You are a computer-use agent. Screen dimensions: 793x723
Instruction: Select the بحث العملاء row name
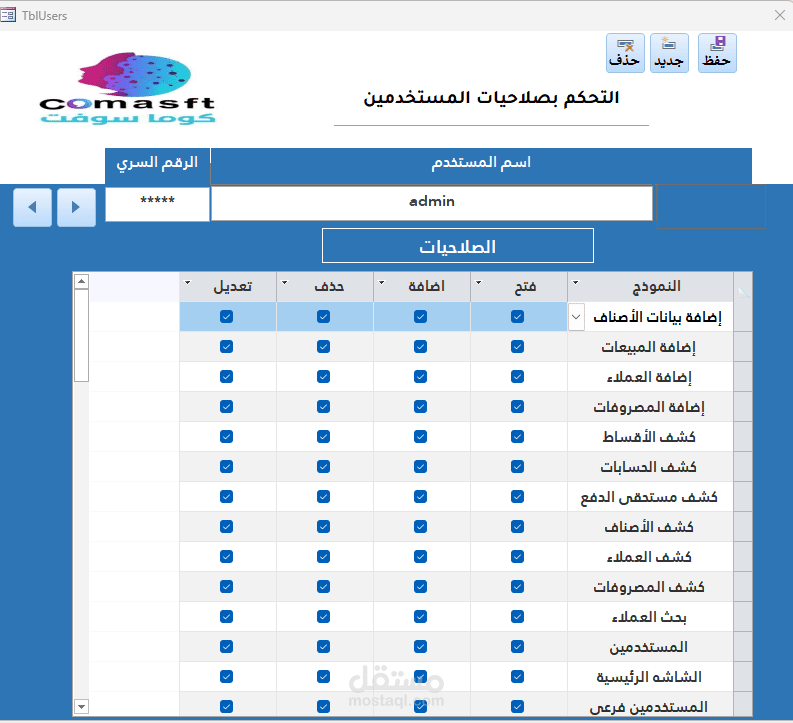click(649, 617)
